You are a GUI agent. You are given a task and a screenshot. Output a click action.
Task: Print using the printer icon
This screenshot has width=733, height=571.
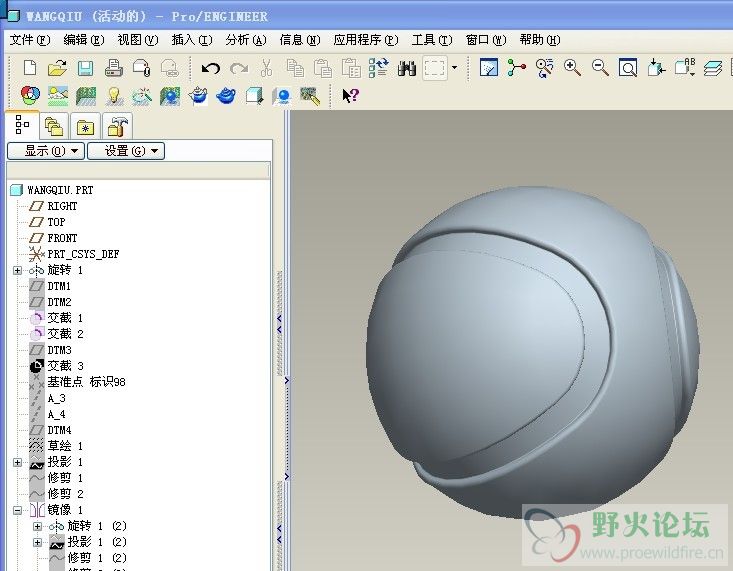click(113, 68)
